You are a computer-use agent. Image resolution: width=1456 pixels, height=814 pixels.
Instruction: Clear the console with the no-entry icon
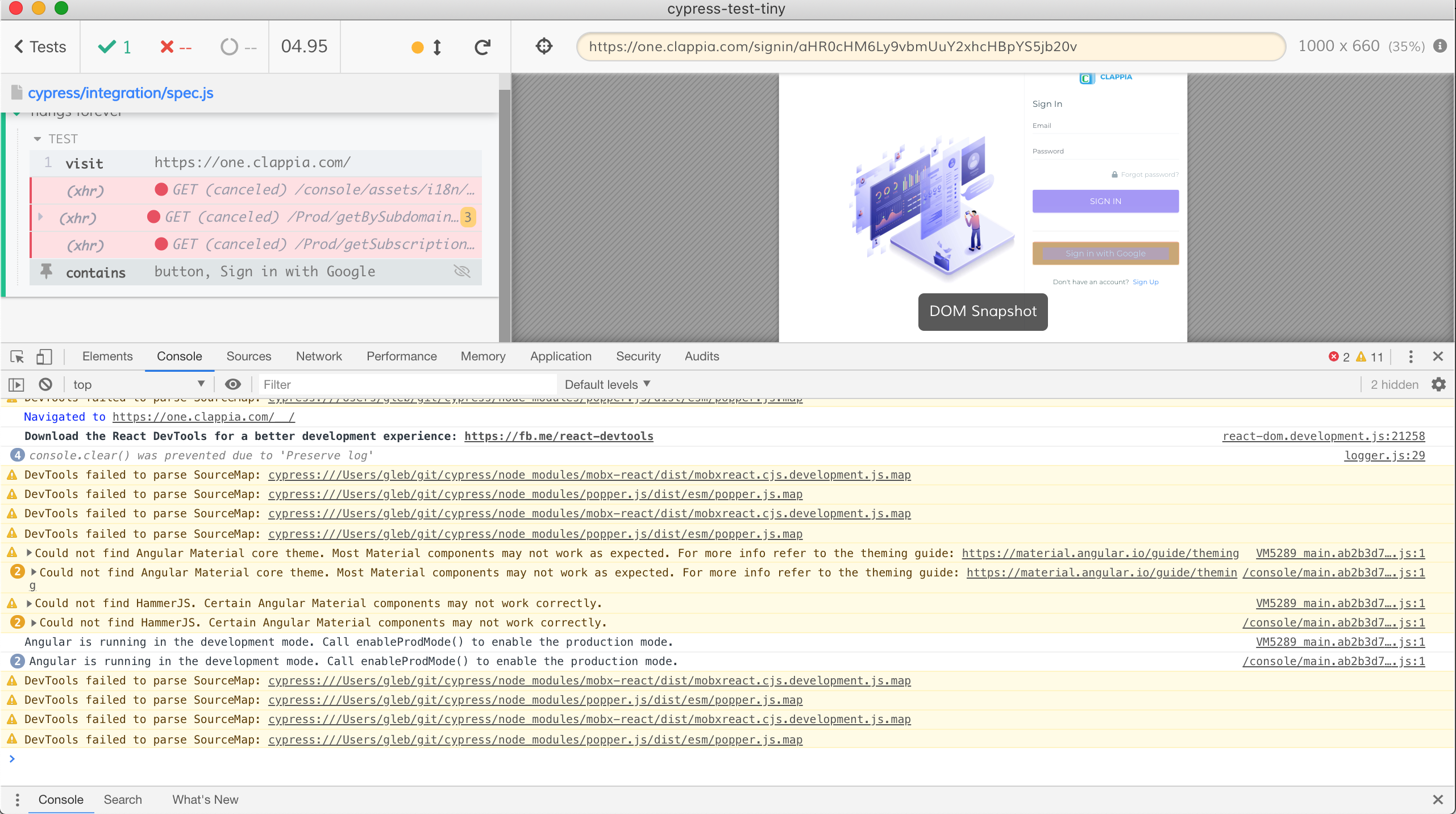pyautogui.click(x=45, y=384)
